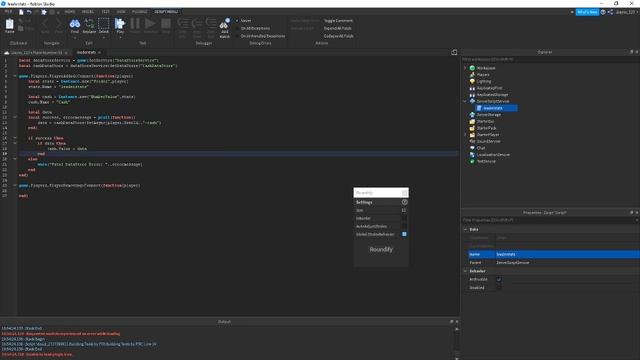Click the leaderstats script icon in Explorer
Viewport: 640px width, 360px height.
pos(479,108)
